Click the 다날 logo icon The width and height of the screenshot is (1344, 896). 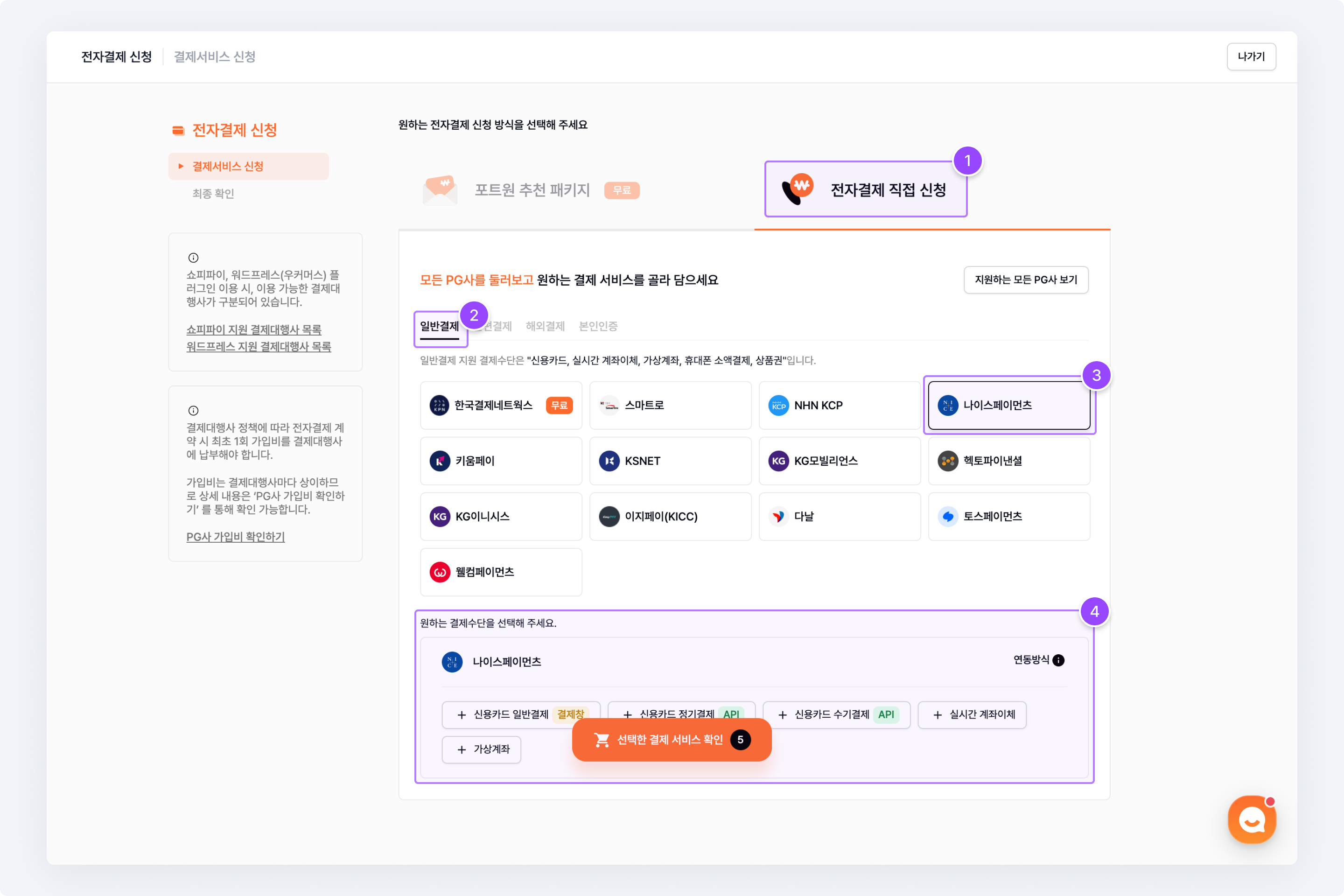[x=778, y=517]
